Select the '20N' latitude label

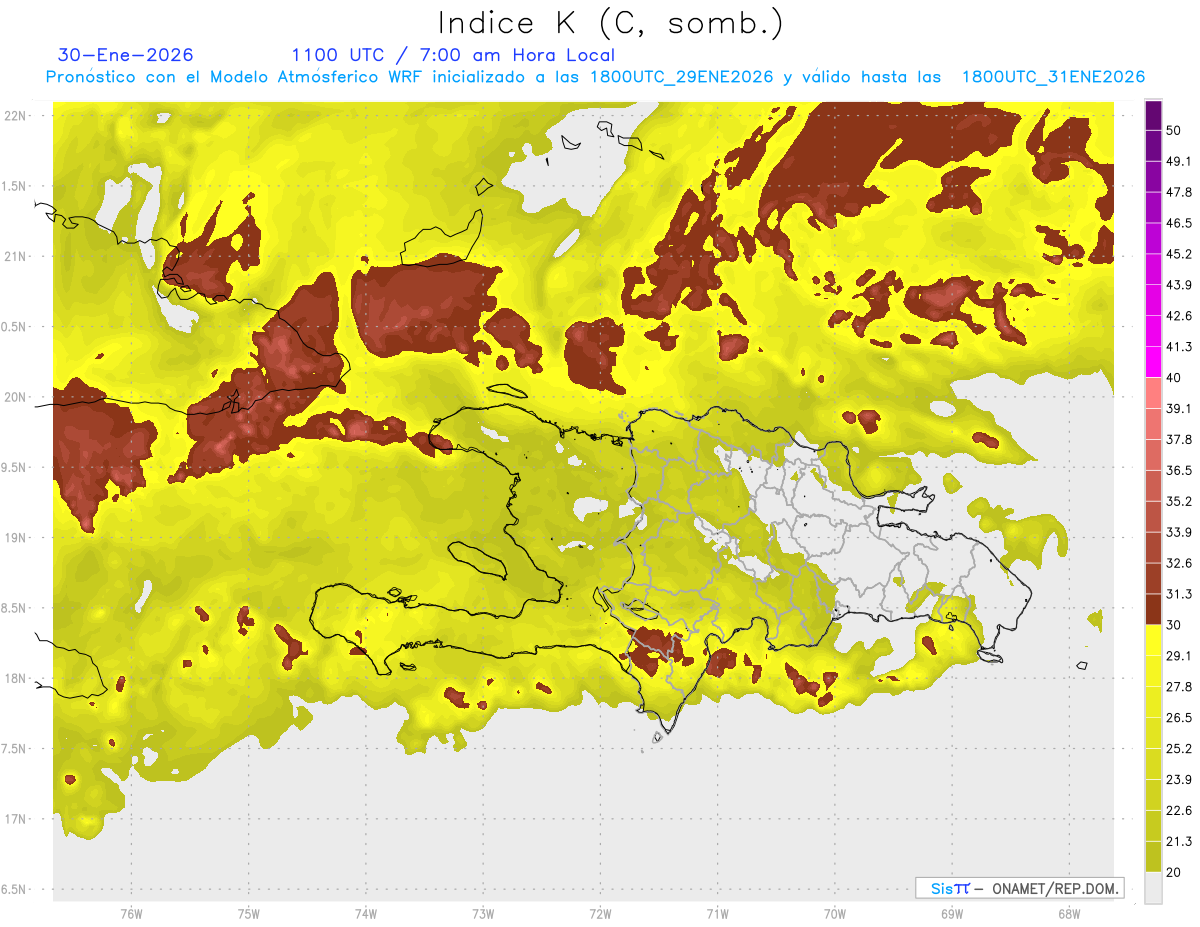17,397
